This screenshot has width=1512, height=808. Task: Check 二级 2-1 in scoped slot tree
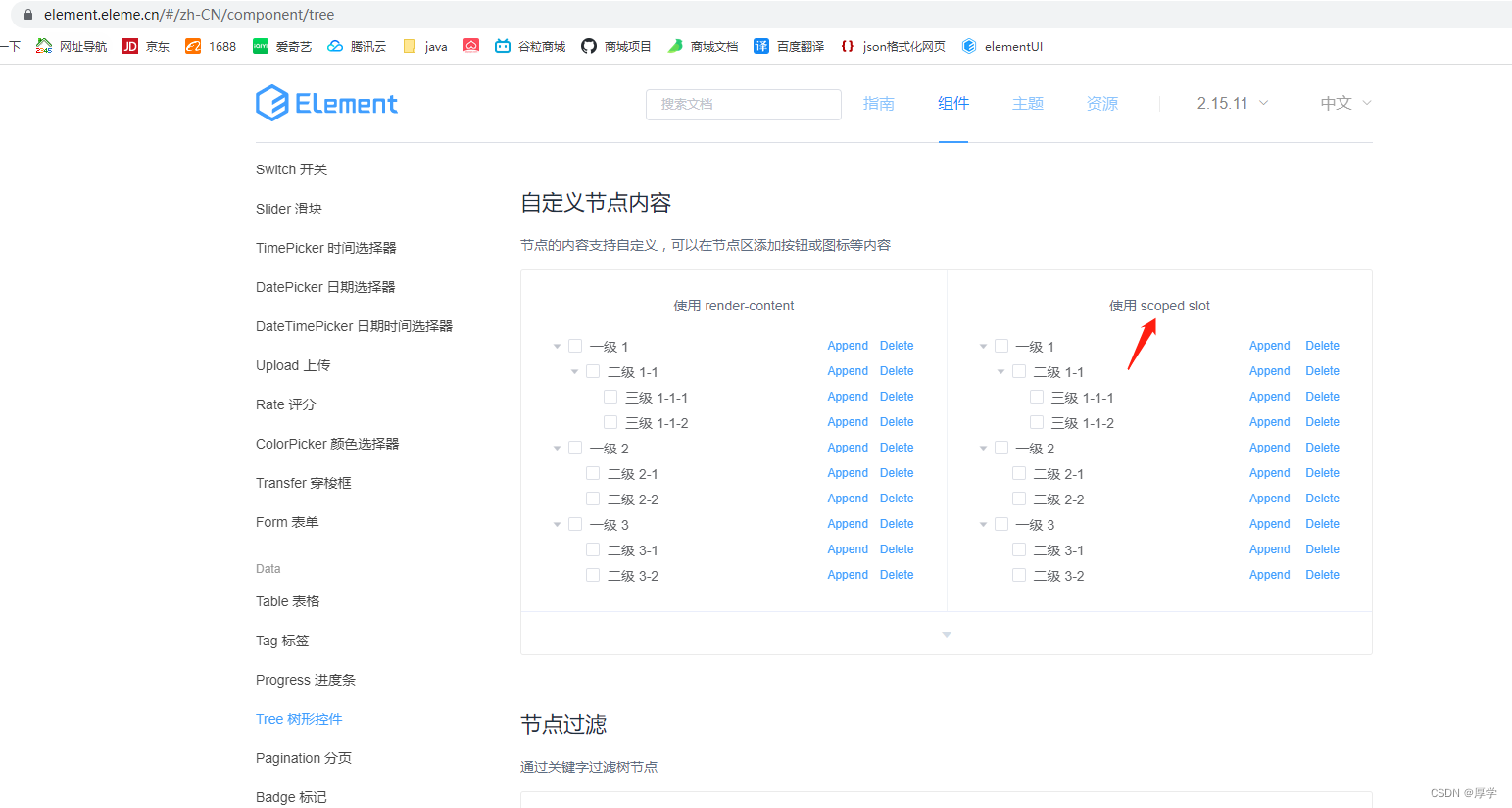coord(1019,473)
